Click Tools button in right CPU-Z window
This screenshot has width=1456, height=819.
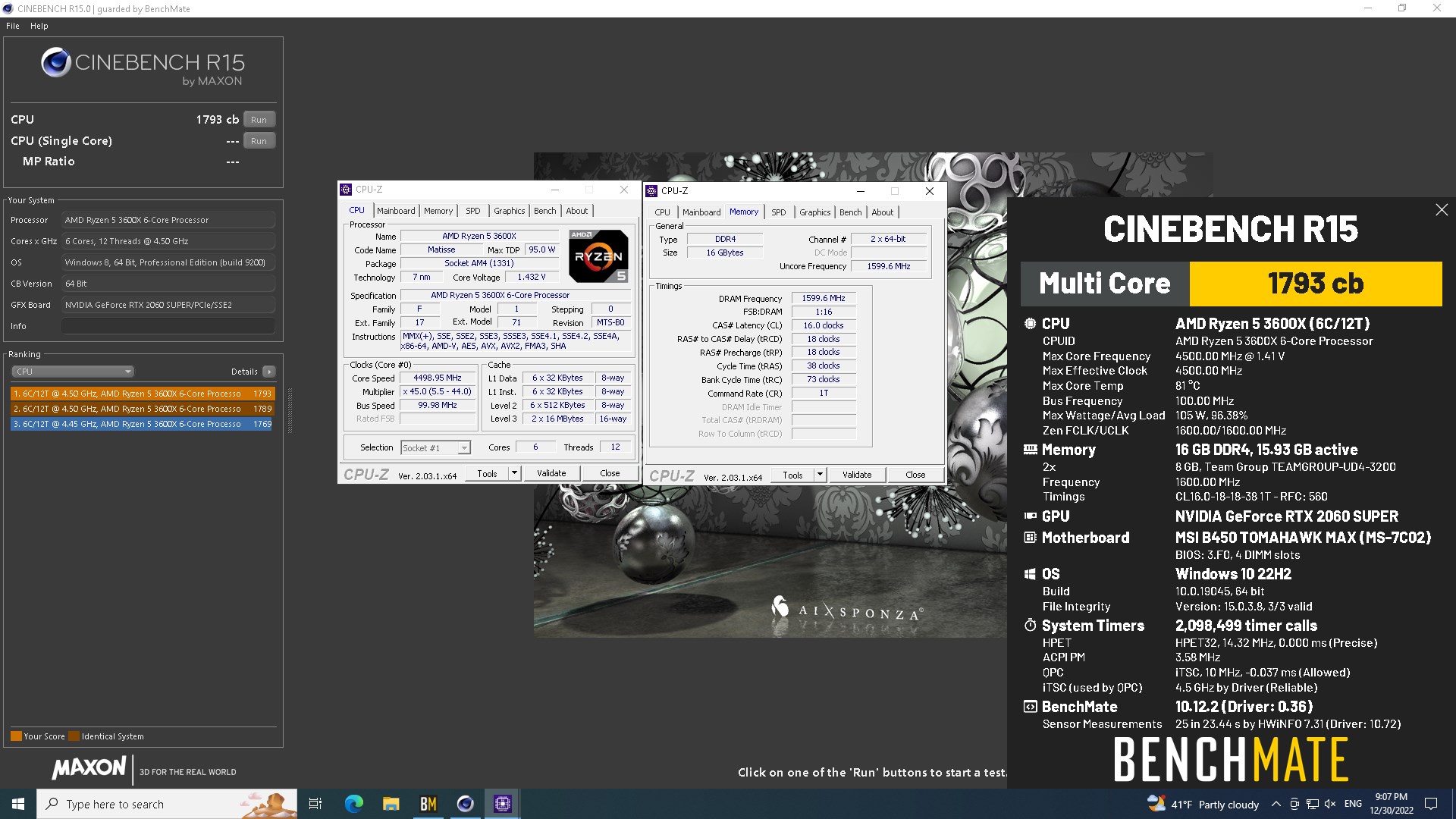click(792, 475)
